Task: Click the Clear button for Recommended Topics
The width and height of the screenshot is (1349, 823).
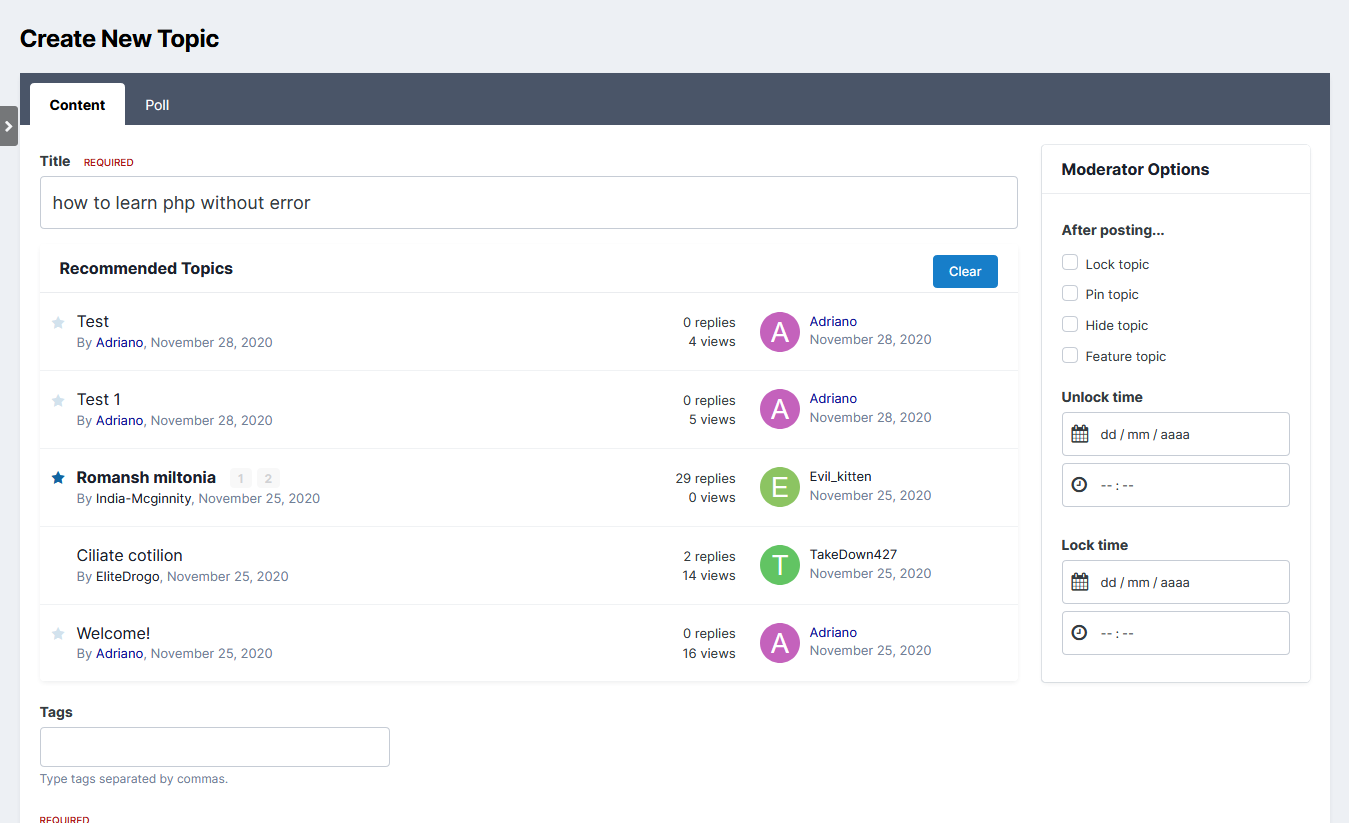Action: point(964,271)
